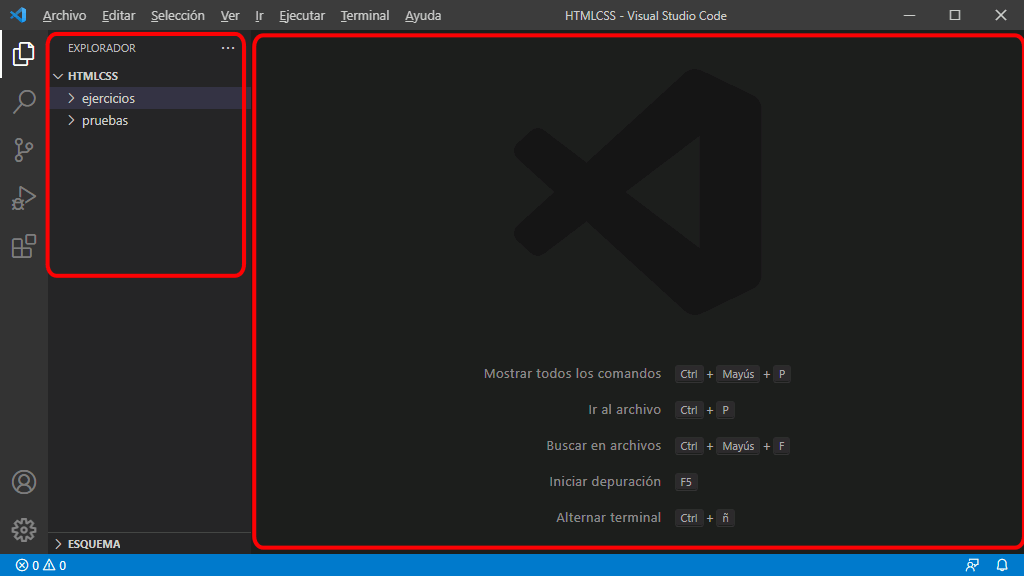Open the Manage gear icon
Viewport: 1024px width, 576px height.
pyautogui.click(x=24, y=530)
